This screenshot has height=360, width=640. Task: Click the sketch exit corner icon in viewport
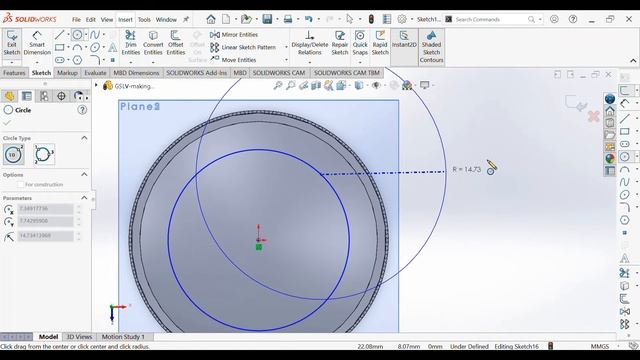pyautogui.click(x=576, y=103)
